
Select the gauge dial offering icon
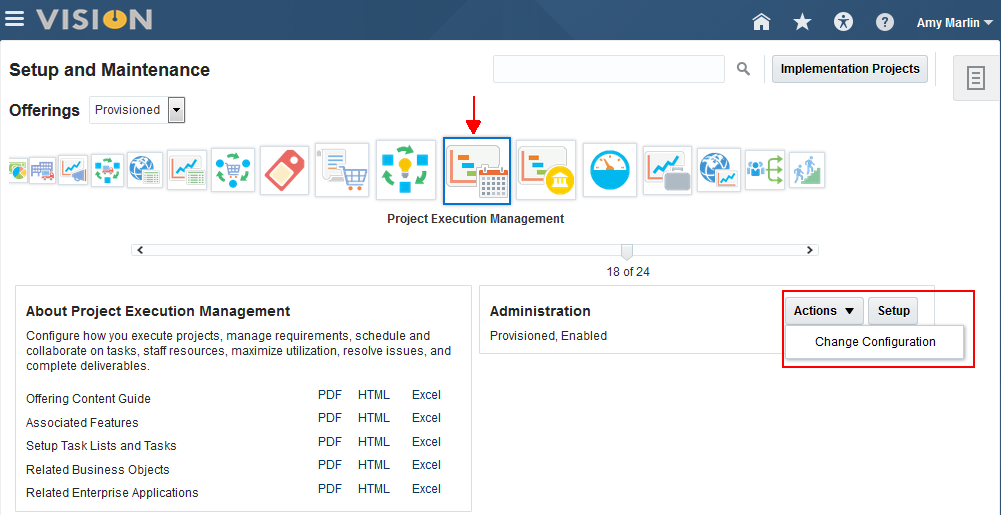coord(610,170)
